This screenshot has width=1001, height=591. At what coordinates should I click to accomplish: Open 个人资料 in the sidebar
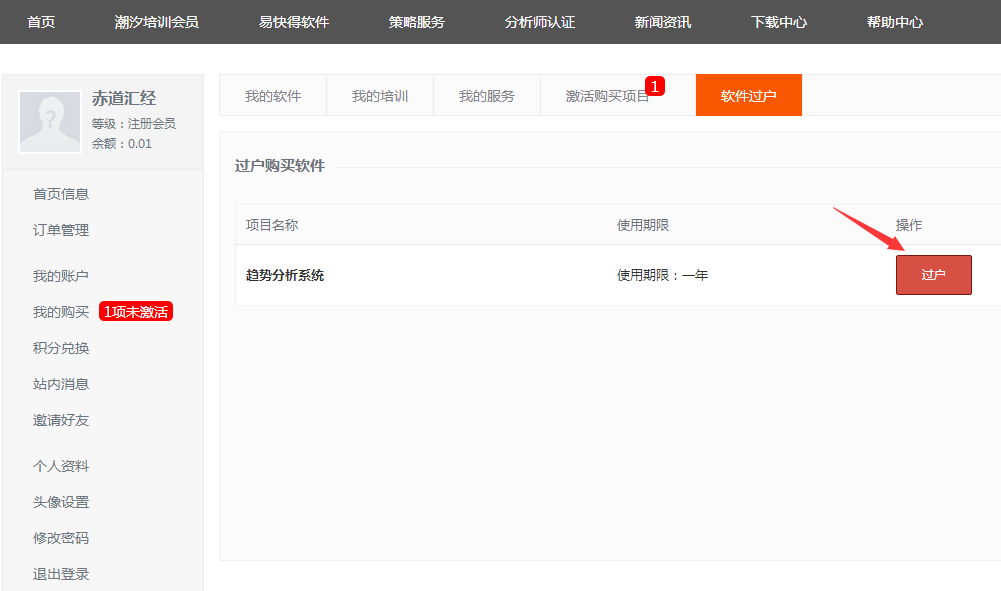(x=61, y=466)
